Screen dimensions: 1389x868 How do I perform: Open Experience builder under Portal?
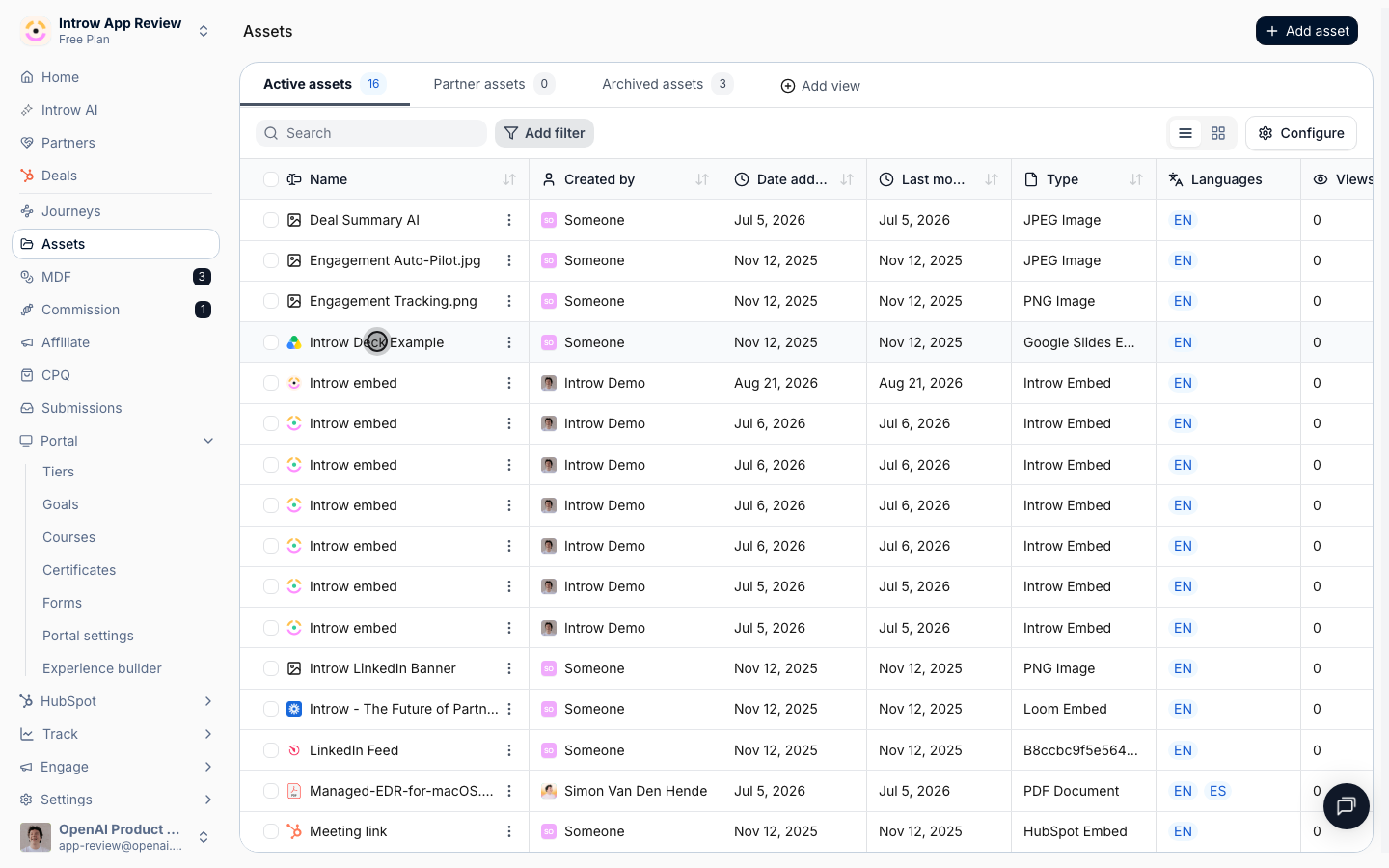point(102,668)
